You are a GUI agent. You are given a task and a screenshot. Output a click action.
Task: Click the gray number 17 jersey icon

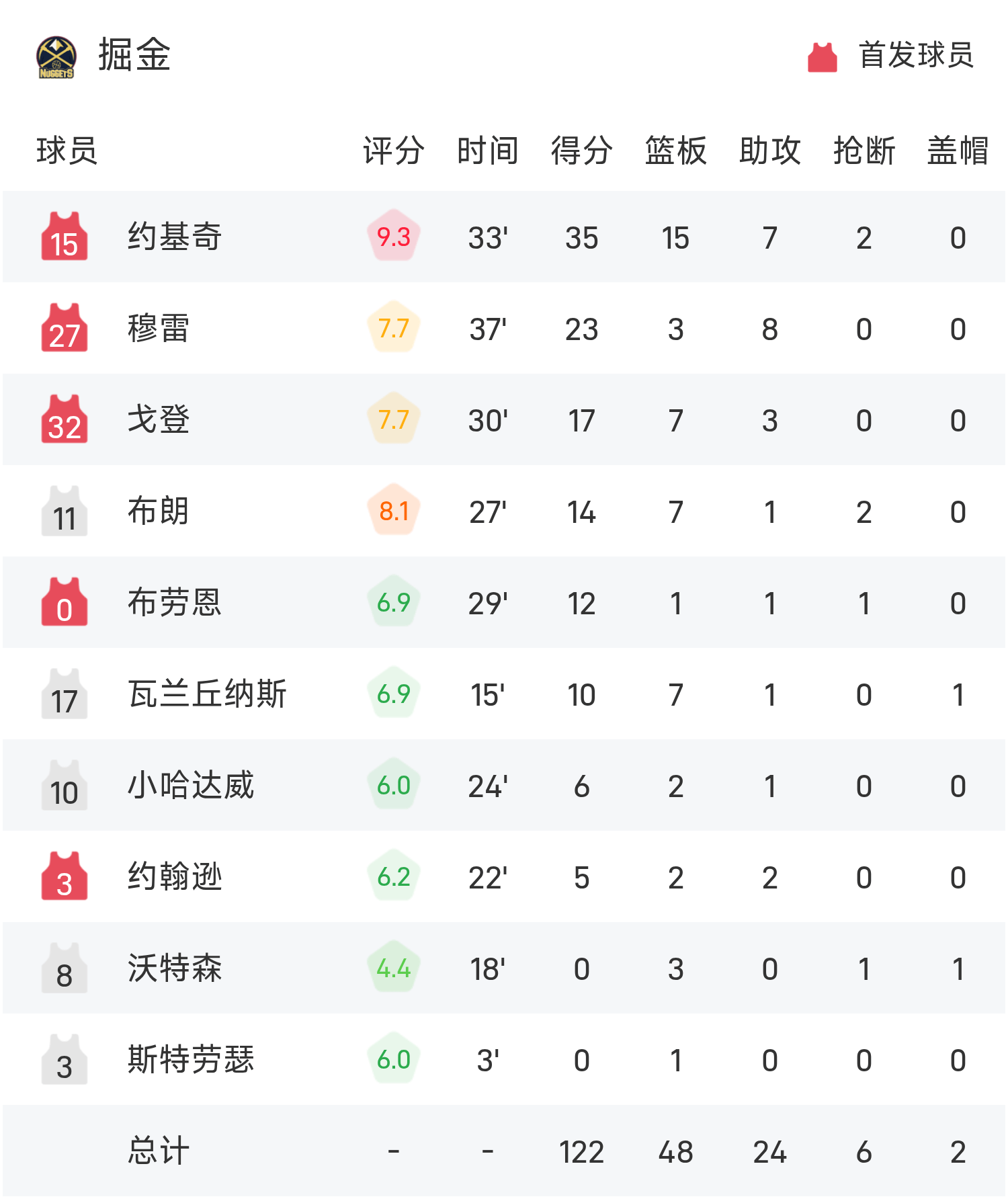coord(65,694)
